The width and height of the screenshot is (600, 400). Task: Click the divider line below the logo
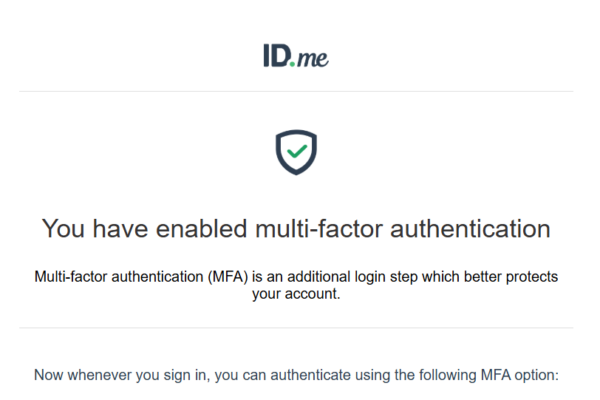click(x=296, y=92)
